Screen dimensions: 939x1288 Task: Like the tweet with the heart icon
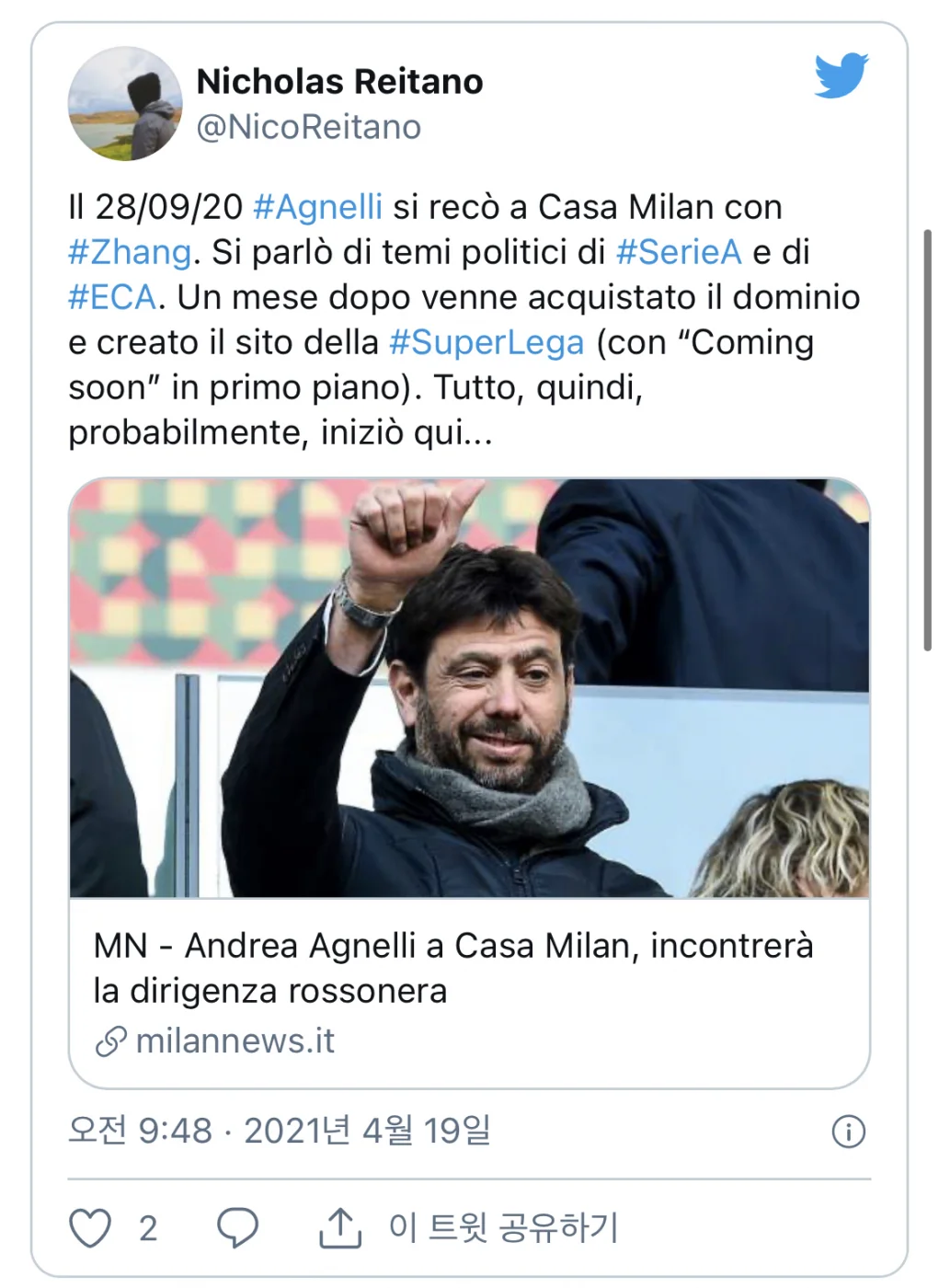[x=90, y=1227]
